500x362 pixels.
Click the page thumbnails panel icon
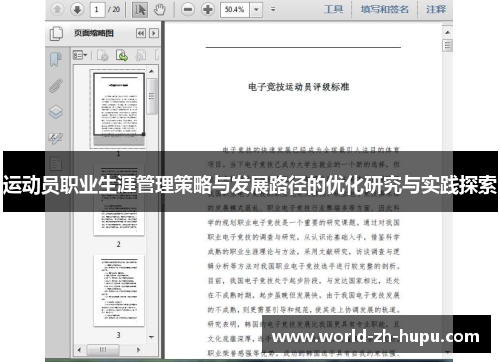point(56,33)
